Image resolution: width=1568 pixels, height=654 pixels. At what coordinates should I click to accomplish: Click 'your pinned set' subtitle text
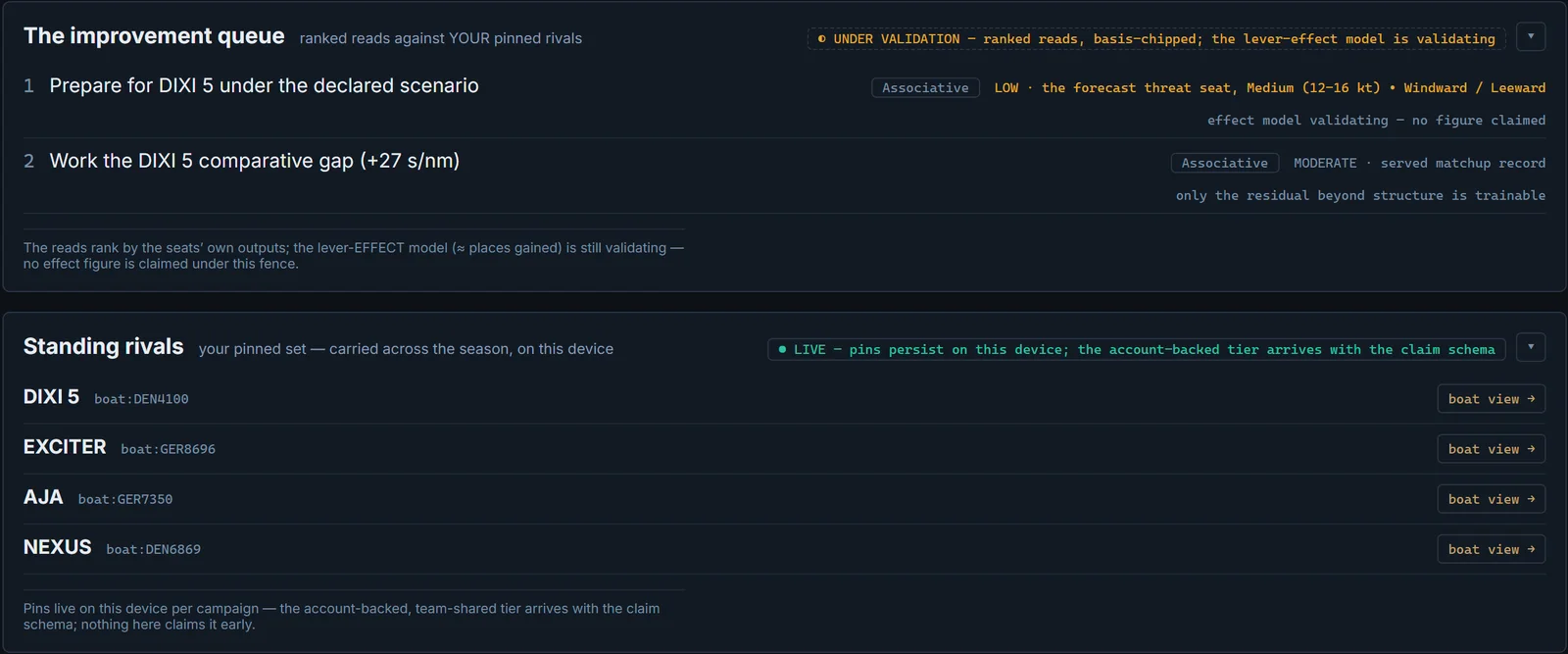tap(406, 349)
